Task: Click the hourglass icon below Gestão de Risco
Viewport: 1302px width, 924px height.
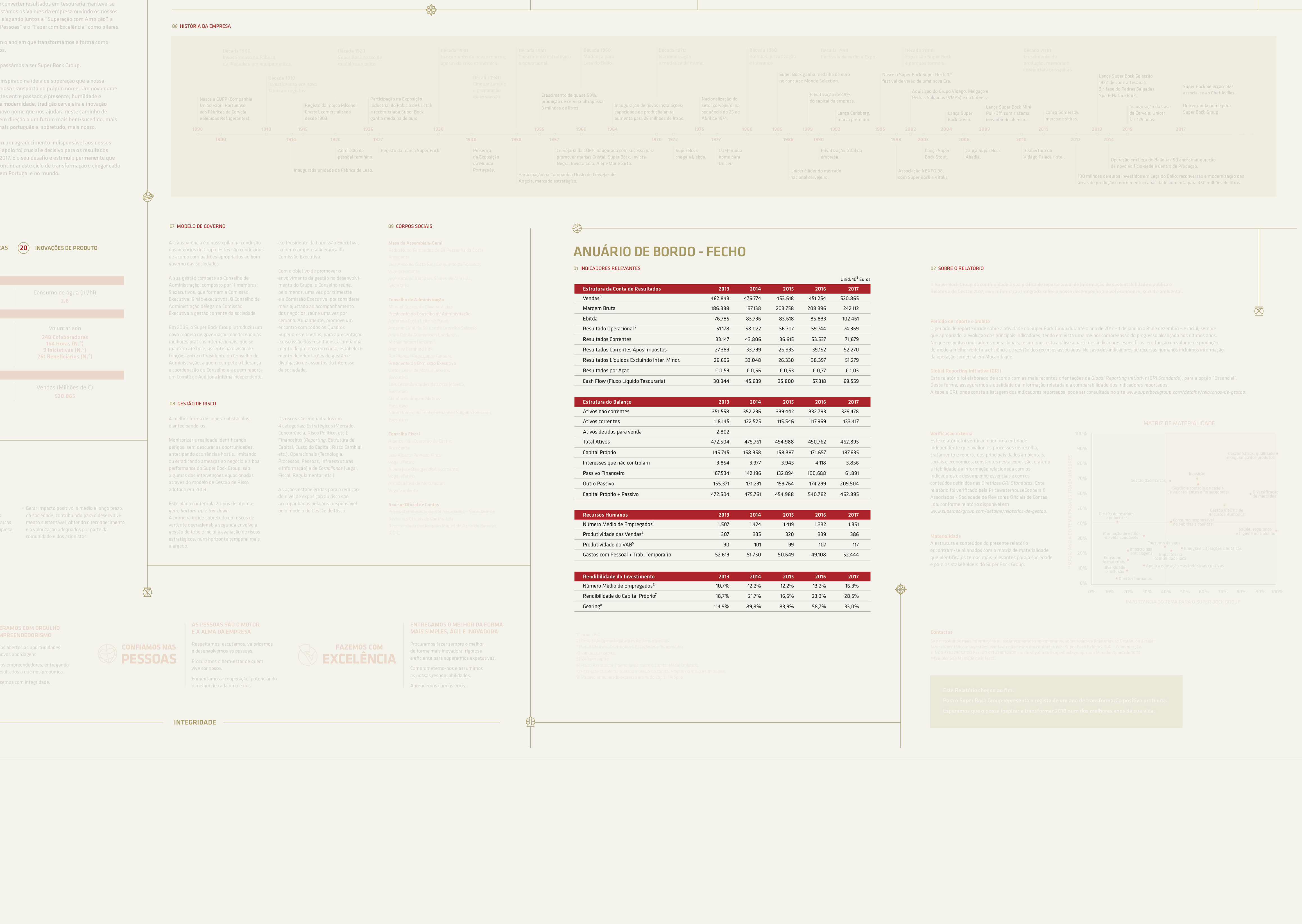Action: (147, 592)
